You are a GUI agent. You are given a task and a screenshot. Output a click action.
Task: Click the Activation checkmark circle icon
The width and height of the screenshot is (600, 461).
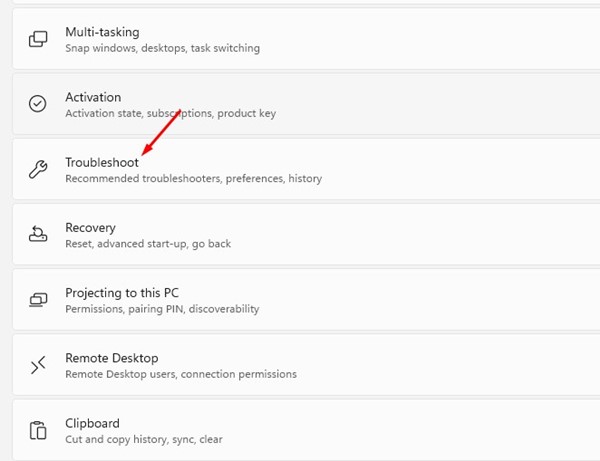click(38, 104)
